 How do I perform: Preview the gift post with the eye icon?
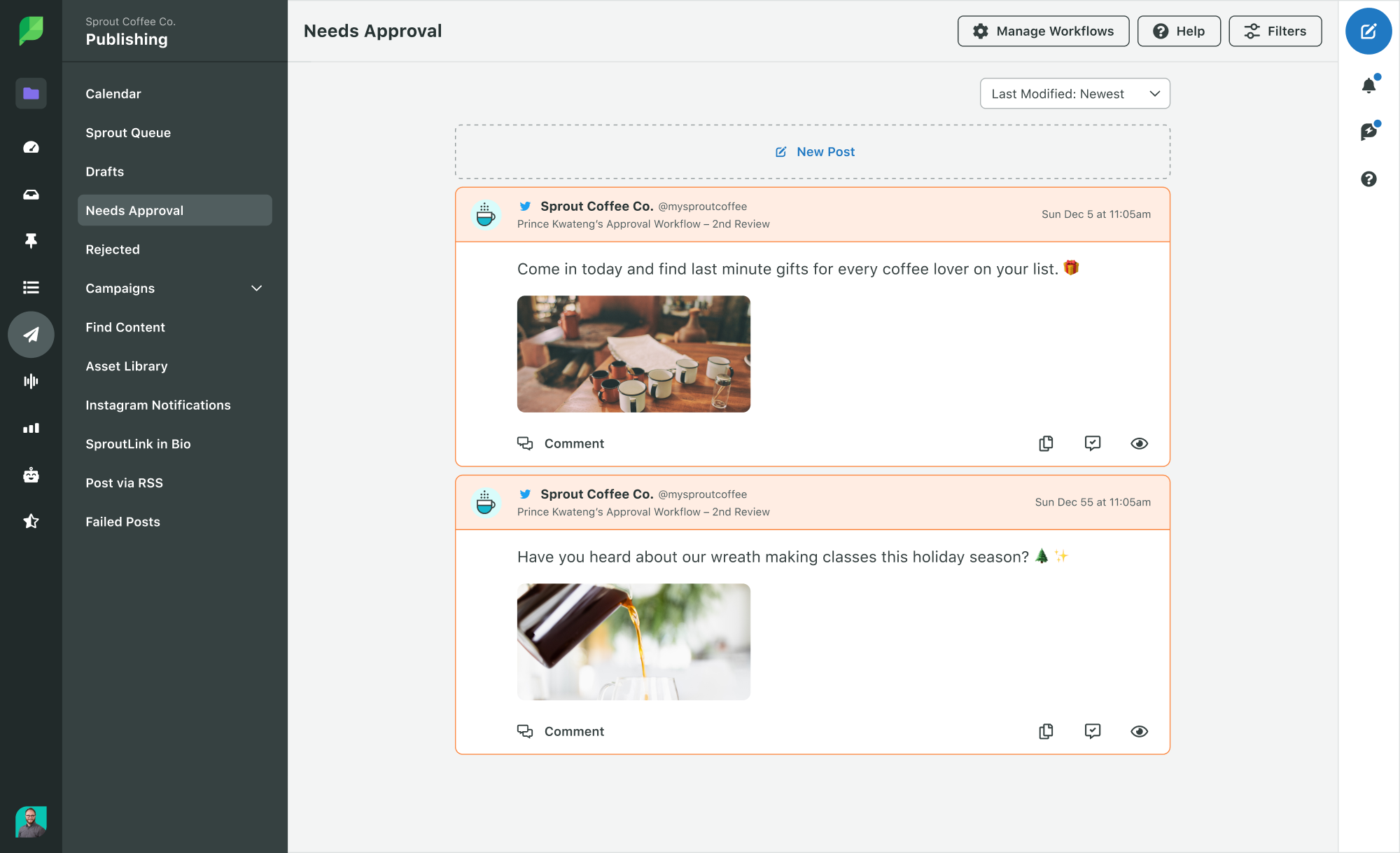pyautogui.click(x=1139, y=443)
